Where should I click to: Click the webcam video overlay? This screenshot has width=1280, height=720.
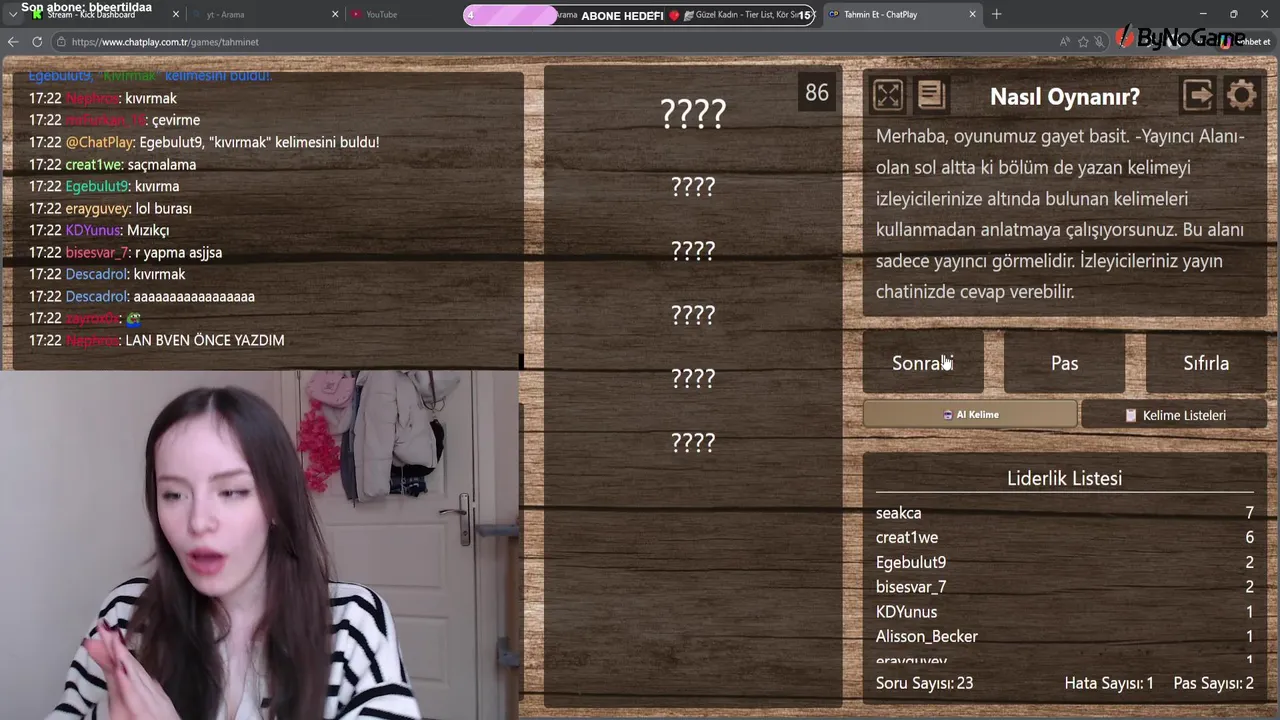(x=260, y=545)
